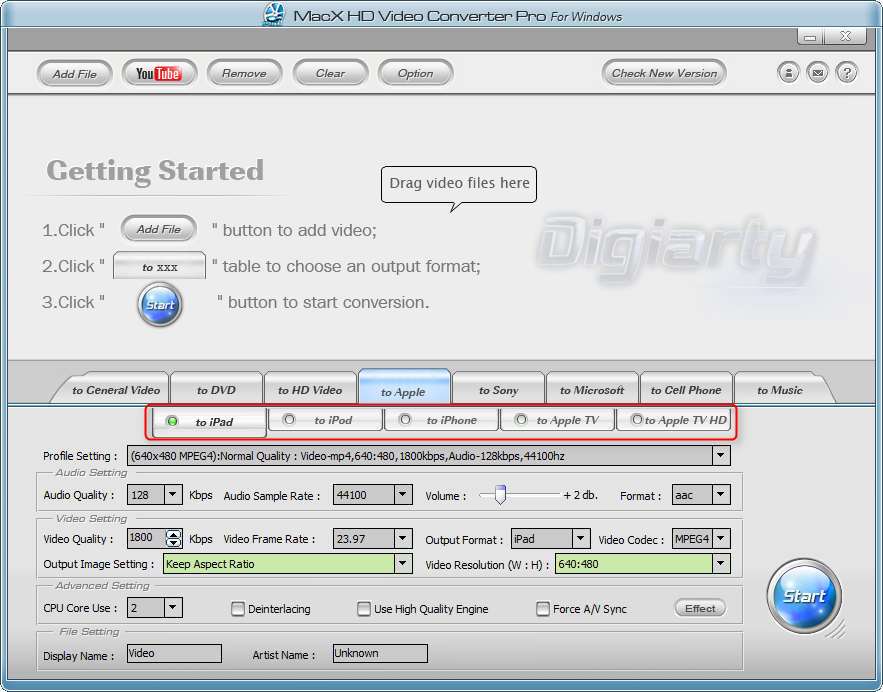This screenshot has height=692, width=883.
Task: Click Check New Version button
Action: pos(665,73)
